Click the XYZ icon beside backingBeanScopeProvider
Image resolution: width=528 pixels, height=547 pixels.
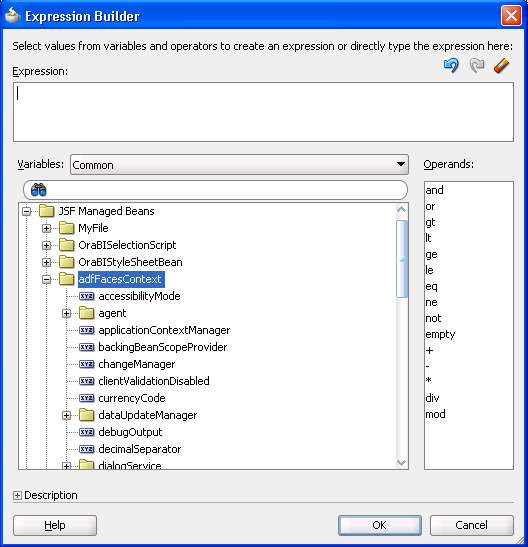click(x=86, y=347)
